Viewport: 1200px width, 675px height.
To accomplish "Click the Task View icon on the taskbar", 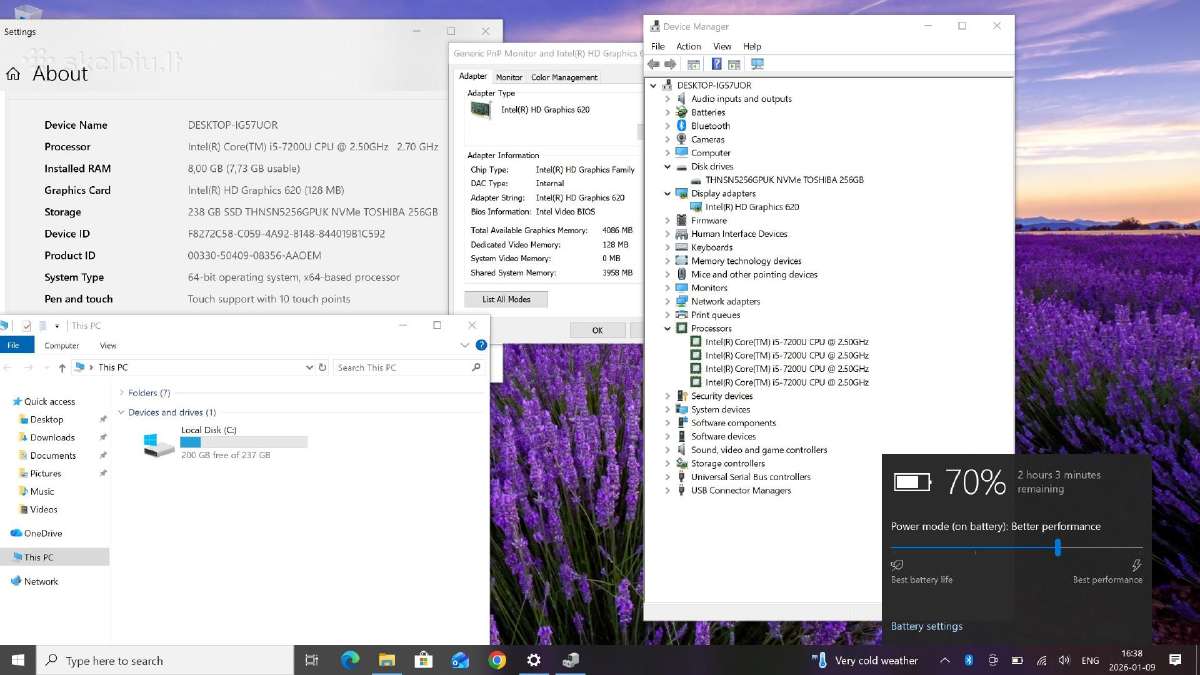I will tap(311, 660).
